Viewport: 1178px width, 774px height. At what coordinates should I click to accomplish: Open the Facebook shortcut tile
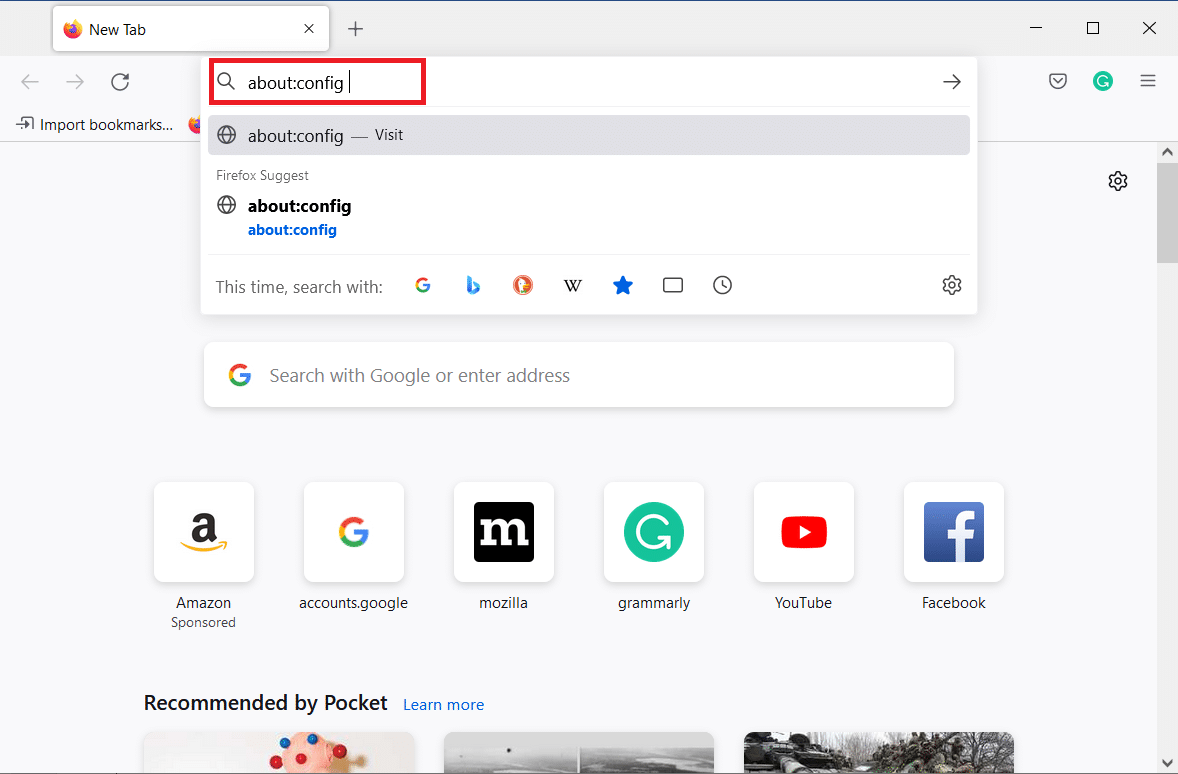(x=954, y=532)
